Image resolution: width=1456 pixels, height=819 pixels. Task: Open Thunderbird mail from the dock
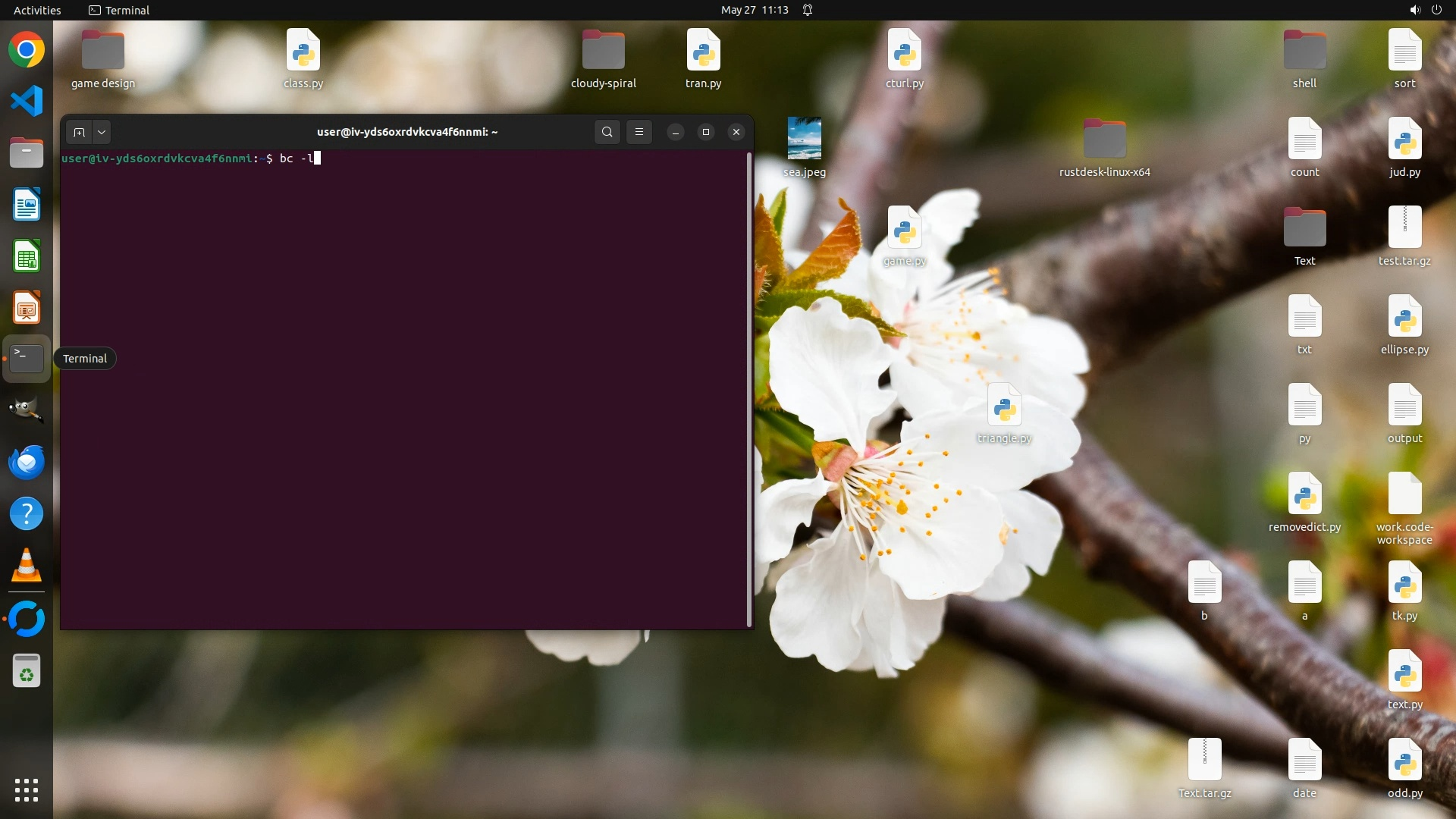click(27, 462)
